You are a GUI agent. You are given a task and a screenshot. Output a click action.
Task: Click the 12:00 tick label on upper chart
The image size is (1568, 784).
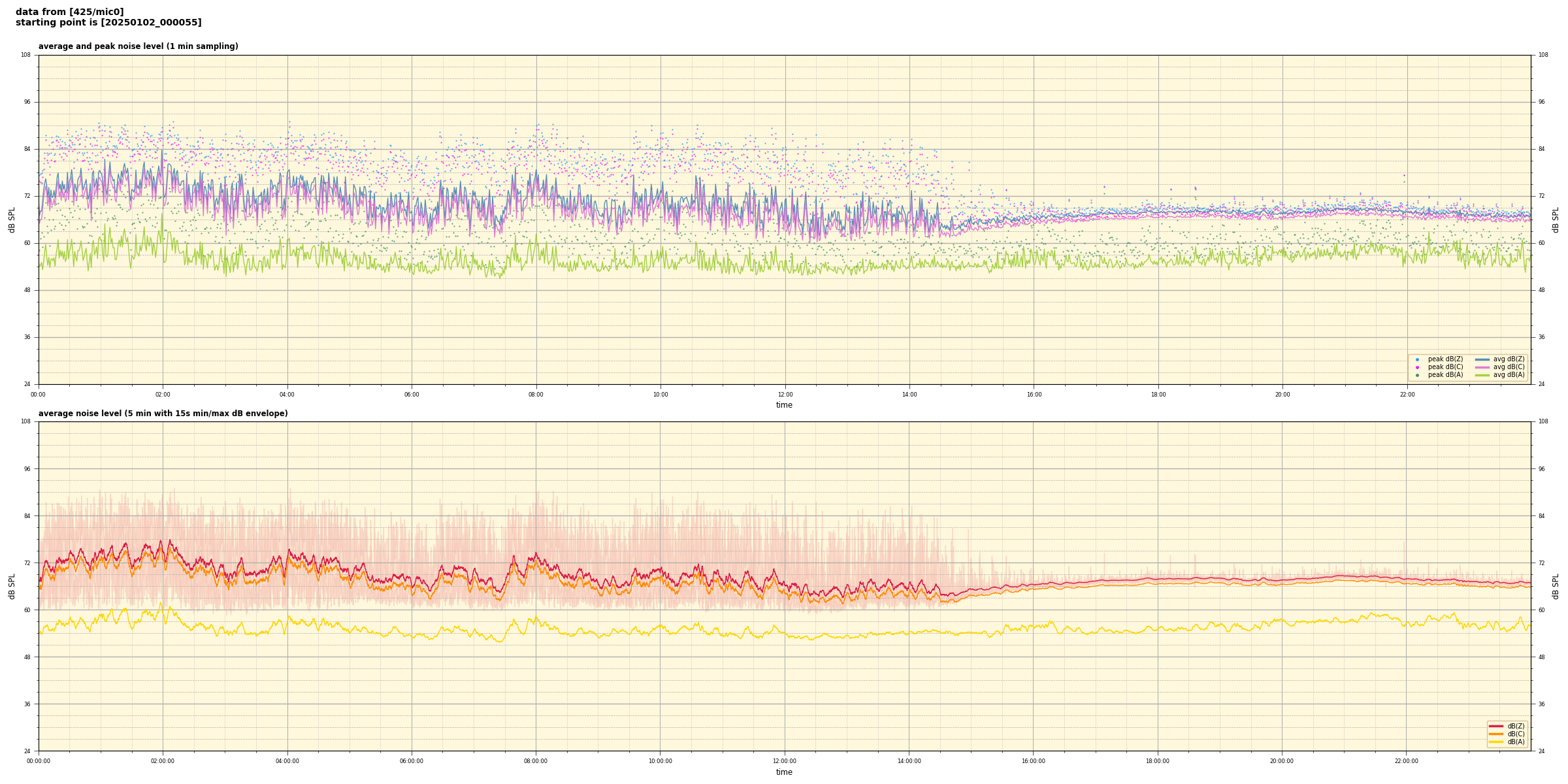point(785,395)
